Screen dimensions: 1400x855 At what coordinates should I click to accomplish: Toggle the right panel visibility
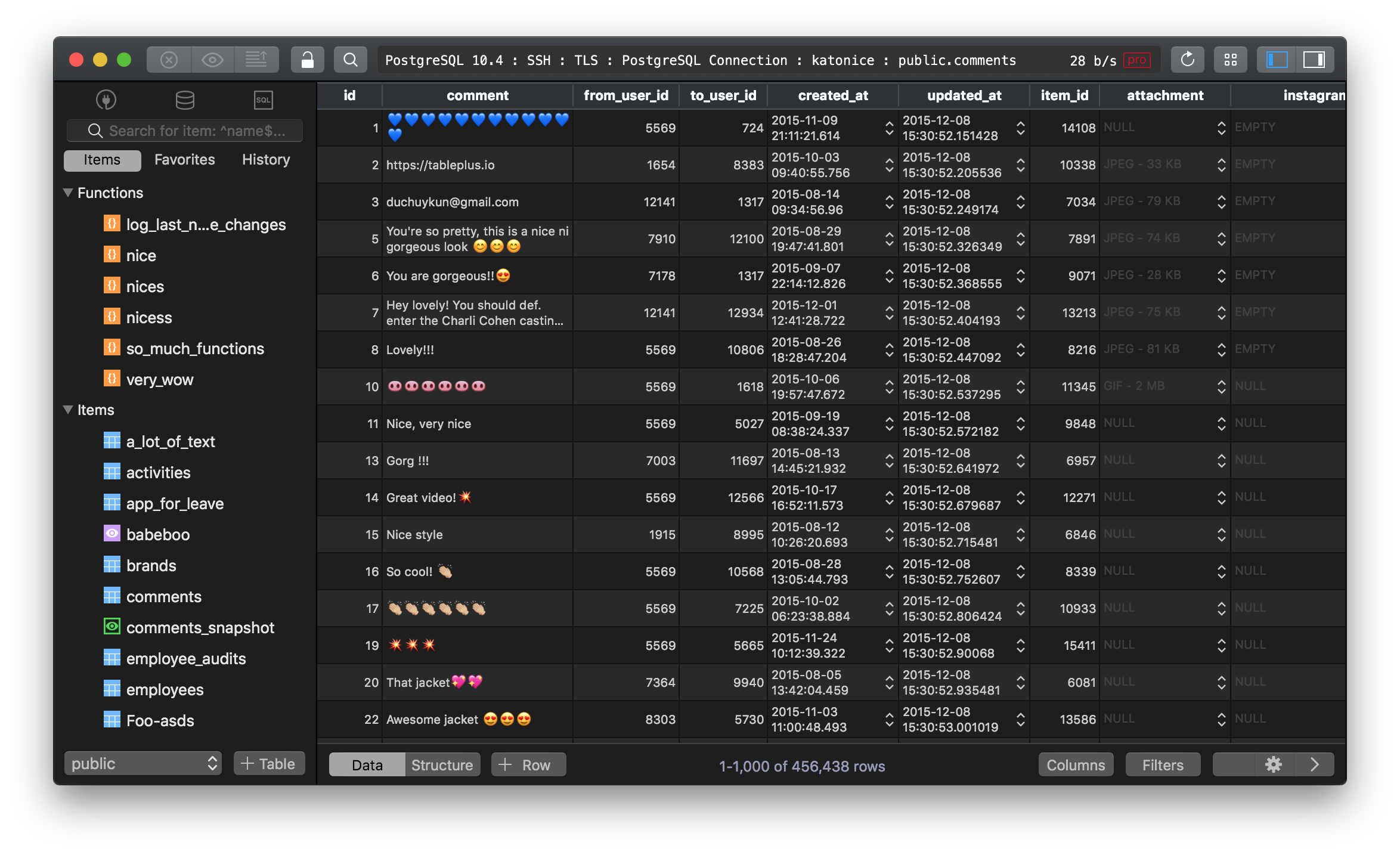(1314, 60)
